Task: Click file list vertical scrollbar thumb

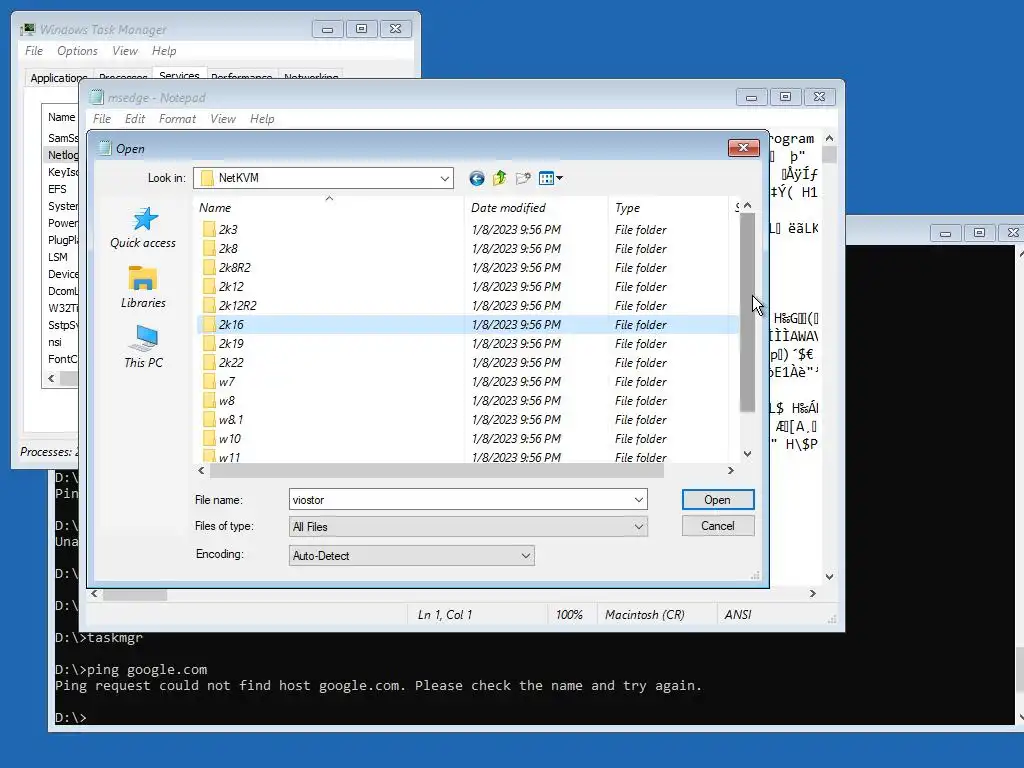Action: coord(747,313)
